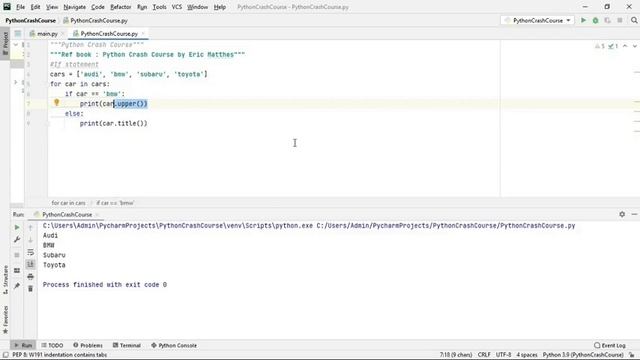This screenshot has width=640, height=360.
Task: Expand the folded region at line 5
Action: tap(16, 82)
